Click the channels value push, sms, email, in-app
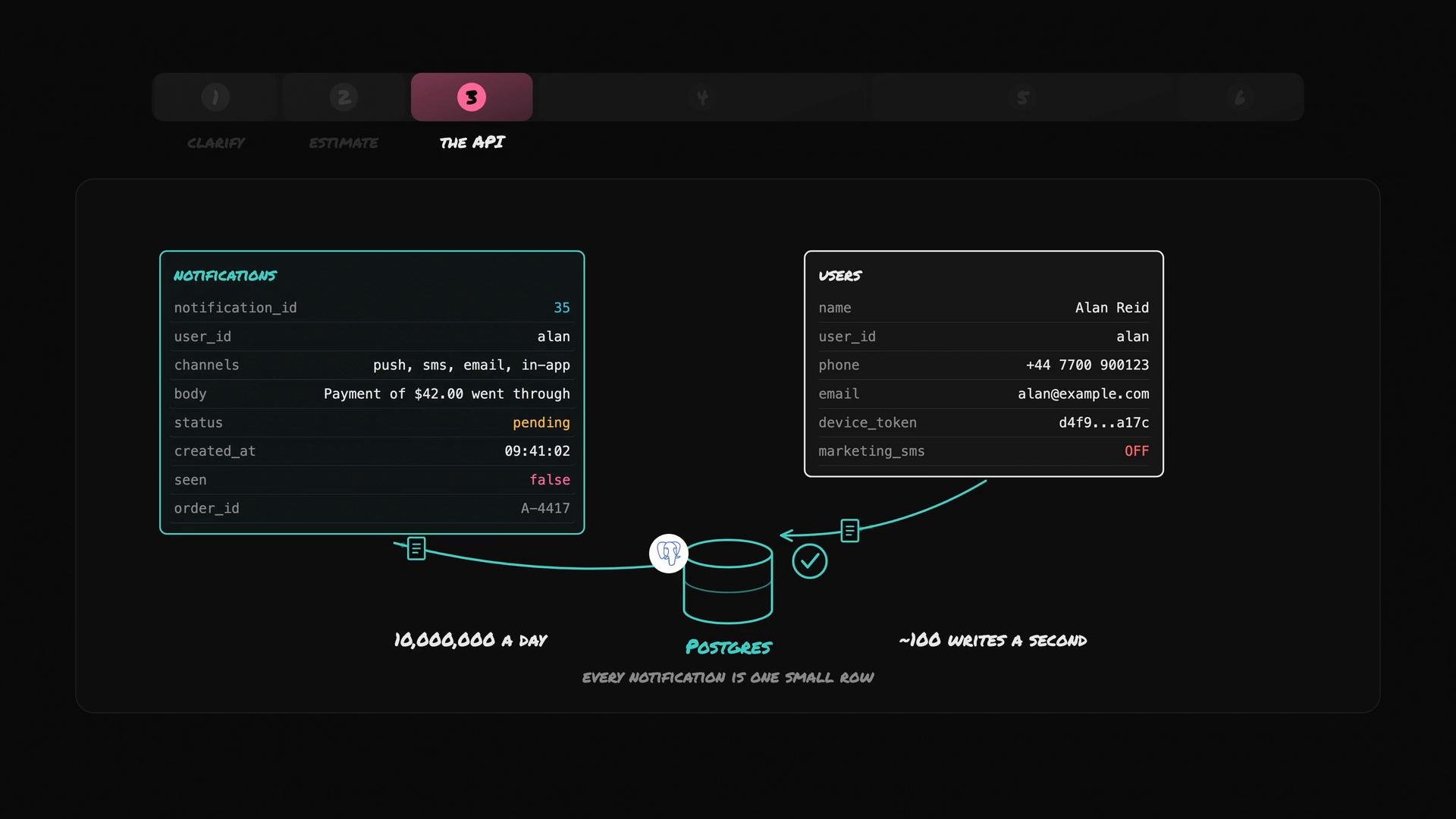This screenshot has width=1456, height=819. (x=472, y=365)
